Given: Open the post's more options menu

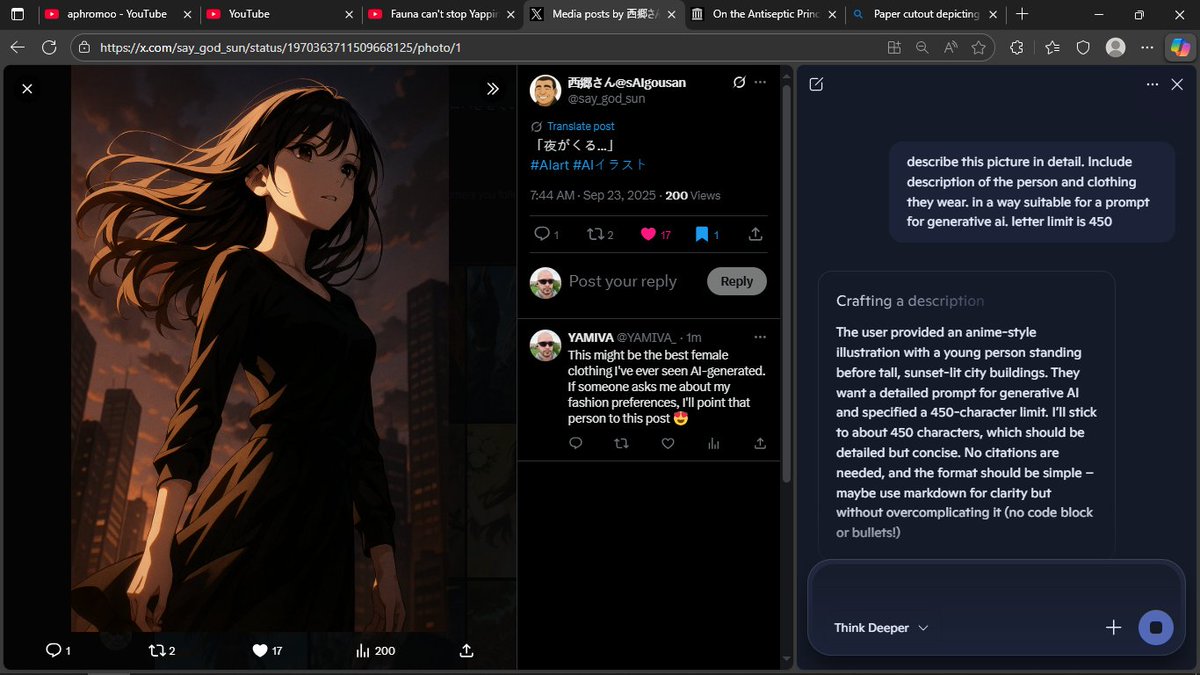Looking at the screenshot, I should 761,82.
